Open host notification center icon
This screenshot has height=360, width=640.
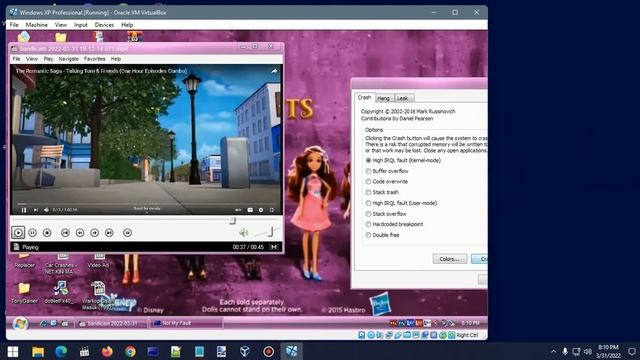pyautogui.click(x=631, y=351)
